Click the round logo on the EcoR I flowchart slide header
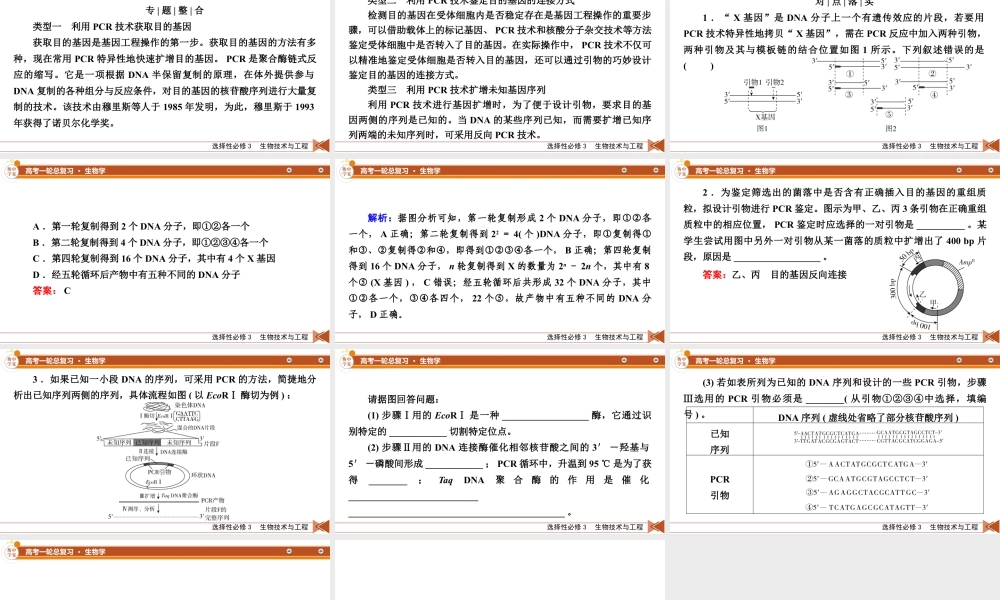 pos(12,361)
